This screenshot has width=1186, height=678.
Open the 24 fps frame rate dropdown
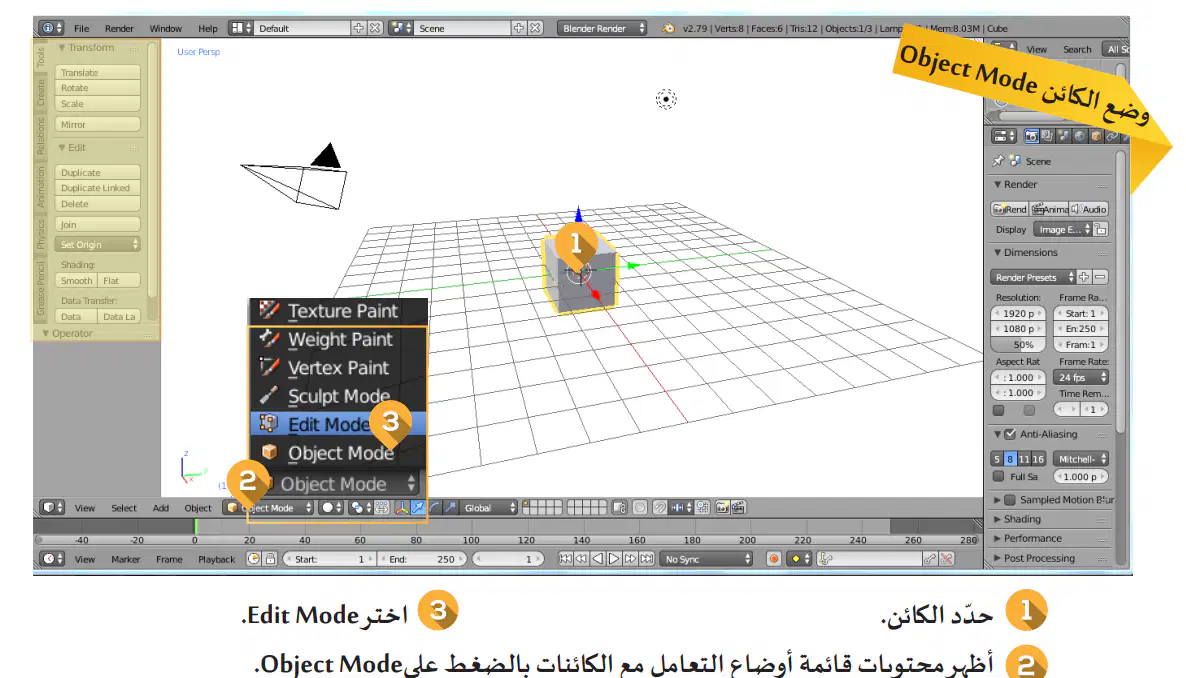(1081, 377)
